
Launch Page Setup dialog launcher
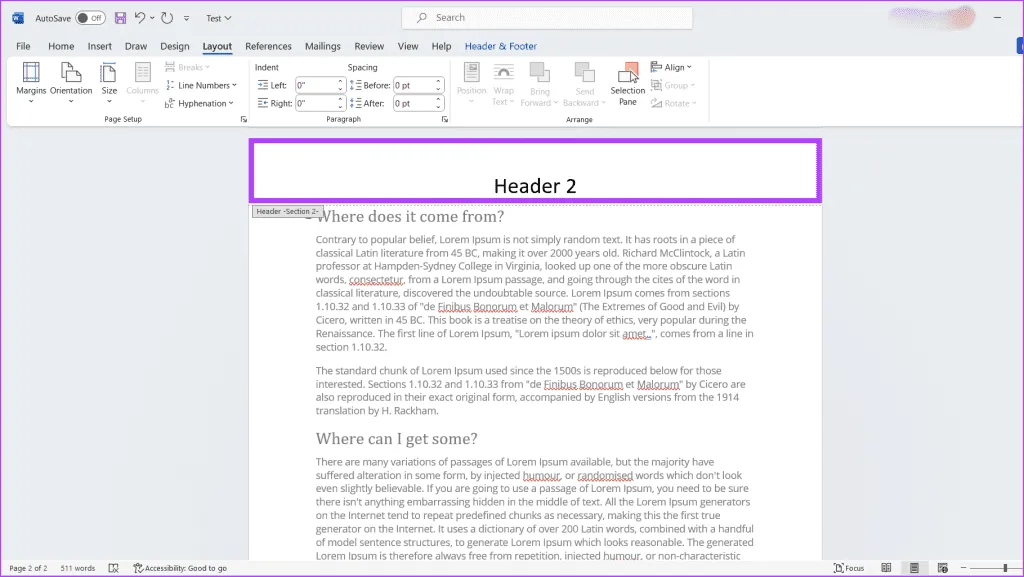click(x=243, y=120)
